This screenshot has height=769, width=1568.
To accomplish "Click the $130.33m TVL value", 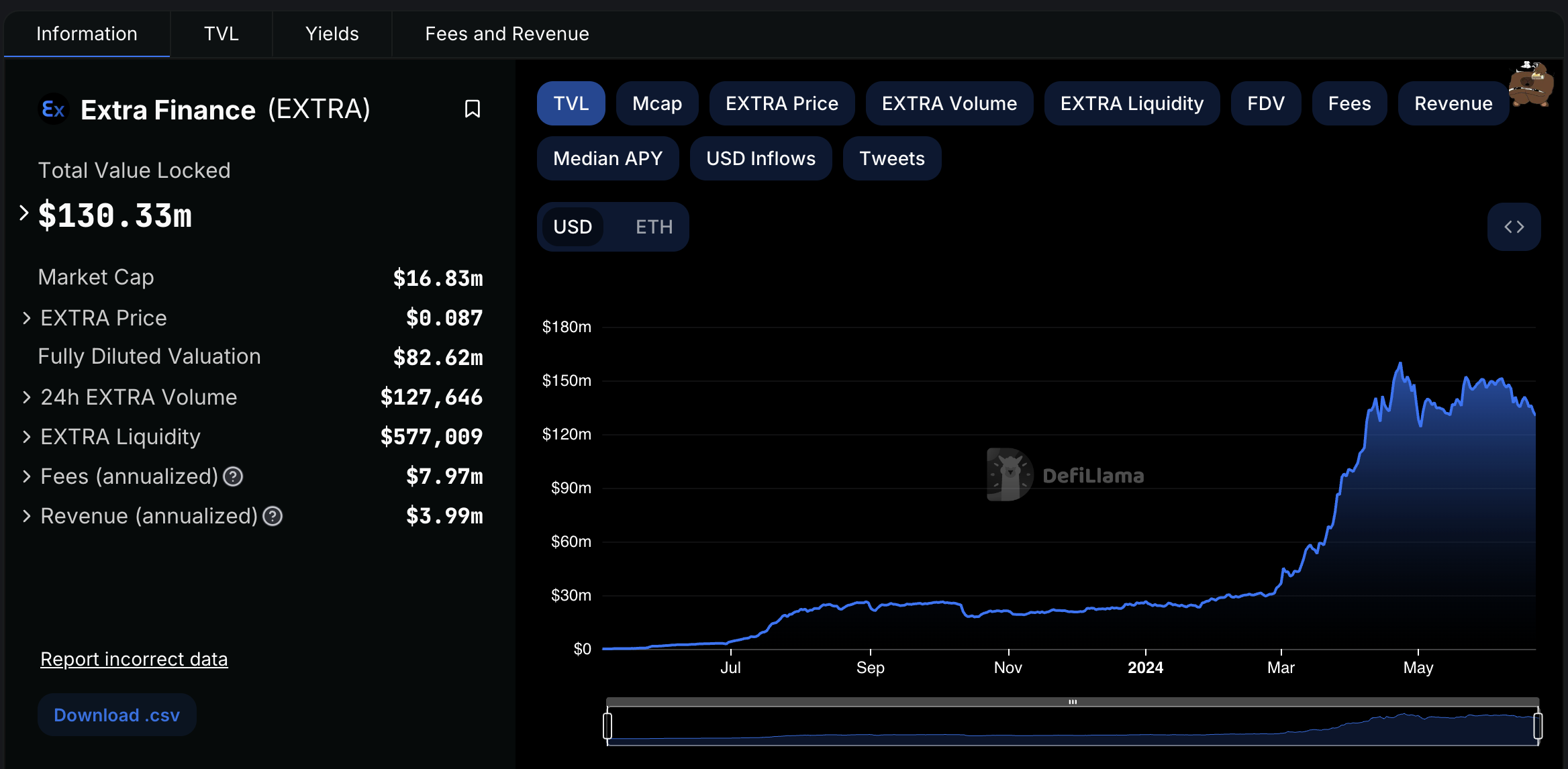I will 115,215.
